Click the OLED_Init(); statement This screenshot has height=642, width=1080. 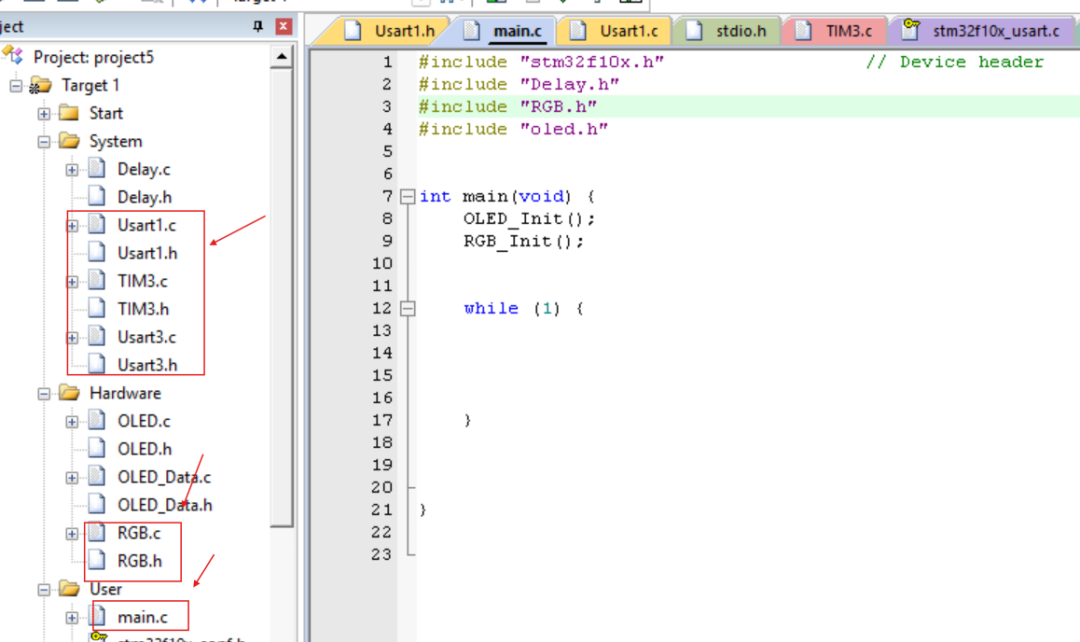529,219
